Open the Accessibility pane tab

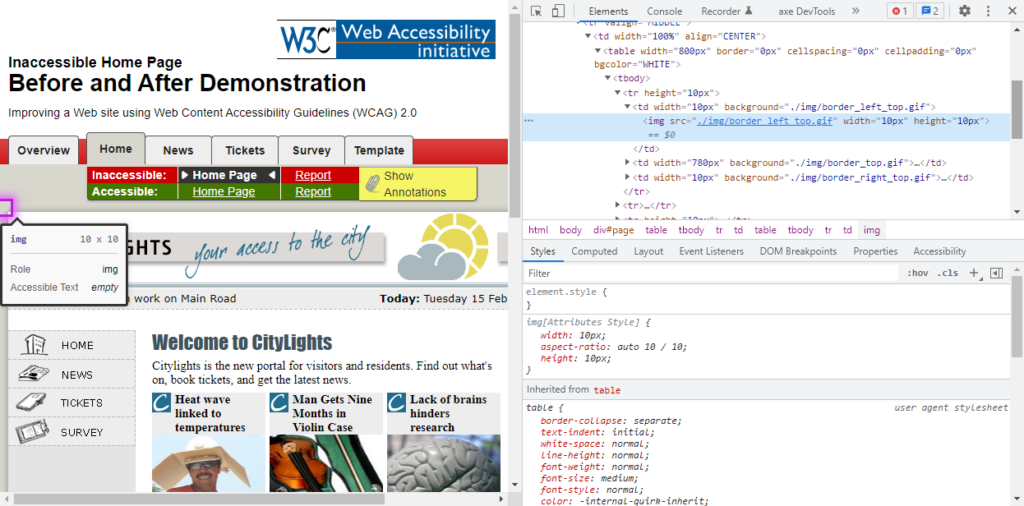939,251
